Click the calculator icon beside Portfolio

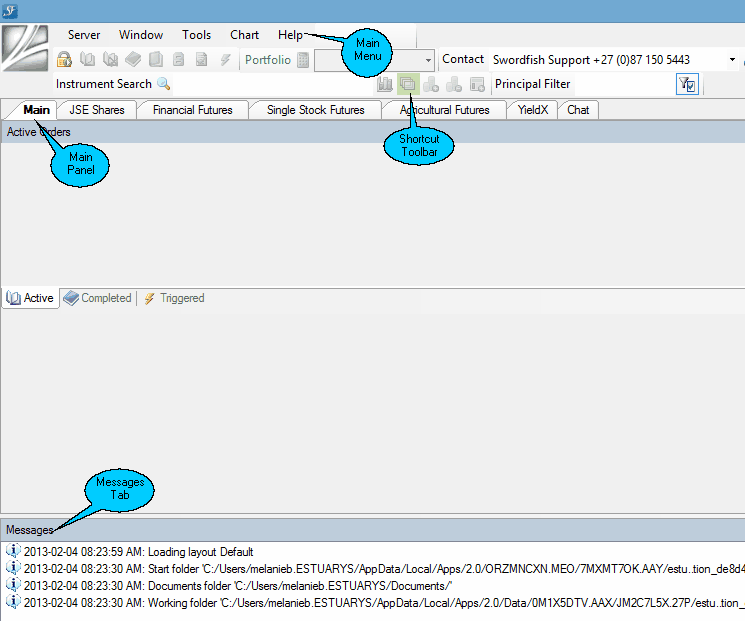point(303,60)
